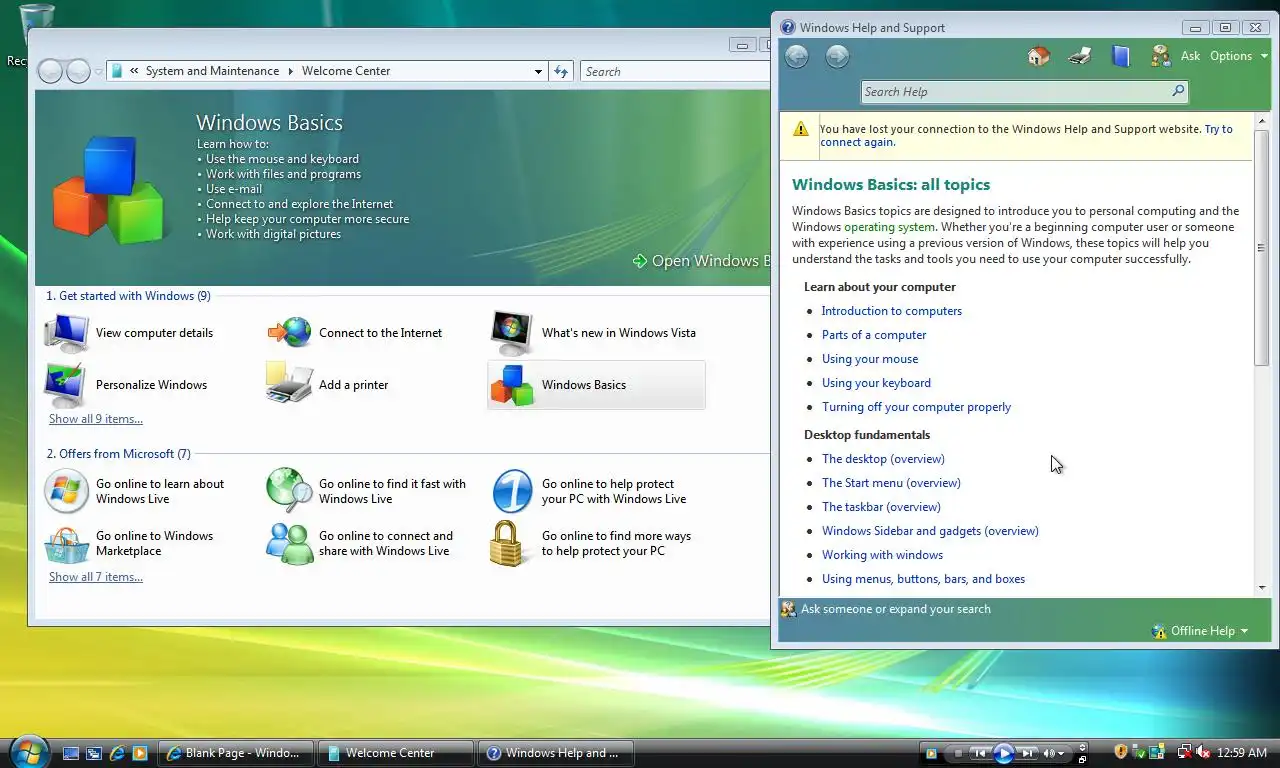
Task: Open the Options dropdown in Help
Action: point(1239,56)
